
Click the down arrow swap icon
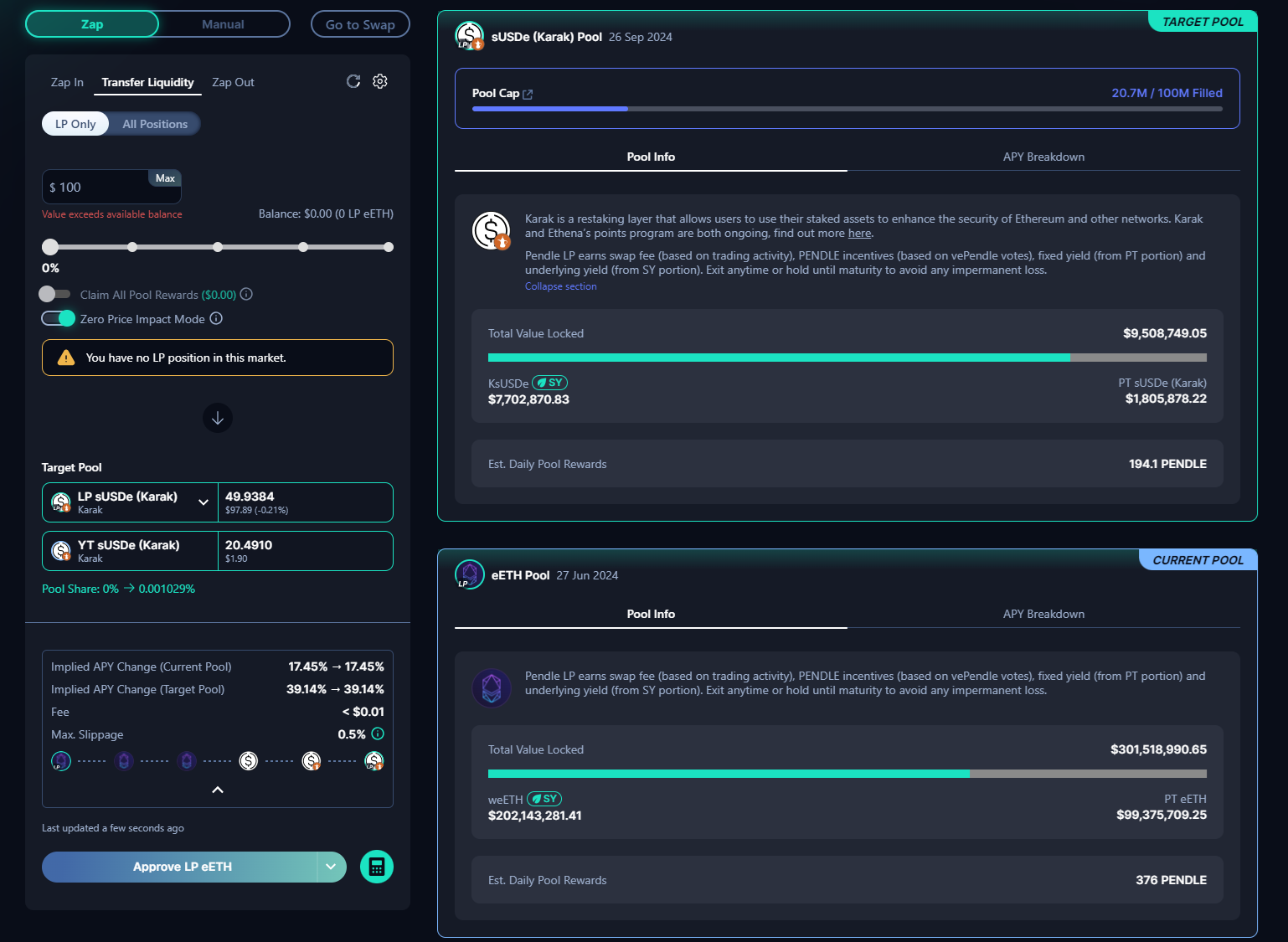tap(218, 418)
